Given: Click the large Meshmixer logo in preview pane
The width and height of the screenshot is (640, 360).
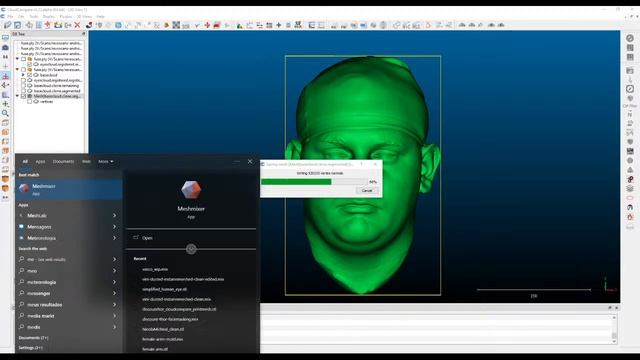Looking at the screenshot, I should 191,190.
